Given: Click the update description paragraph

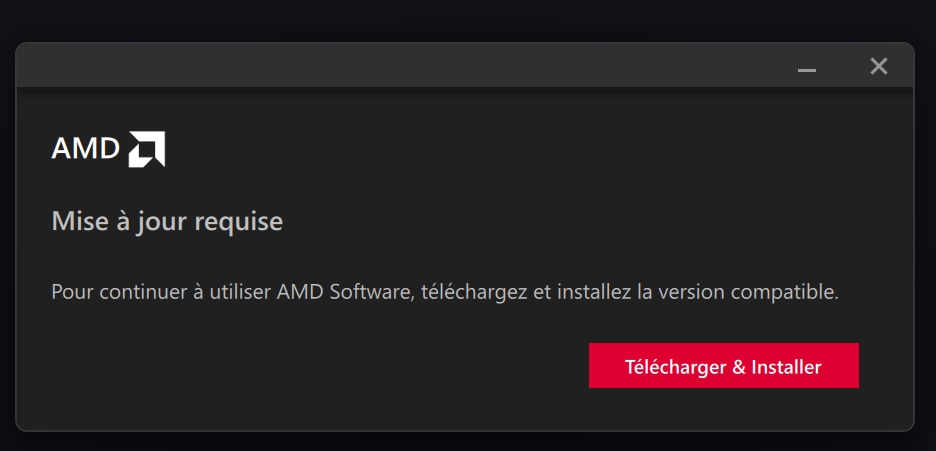Looking at the screenshot, I should pyautogui.click(x=444, y=293).
